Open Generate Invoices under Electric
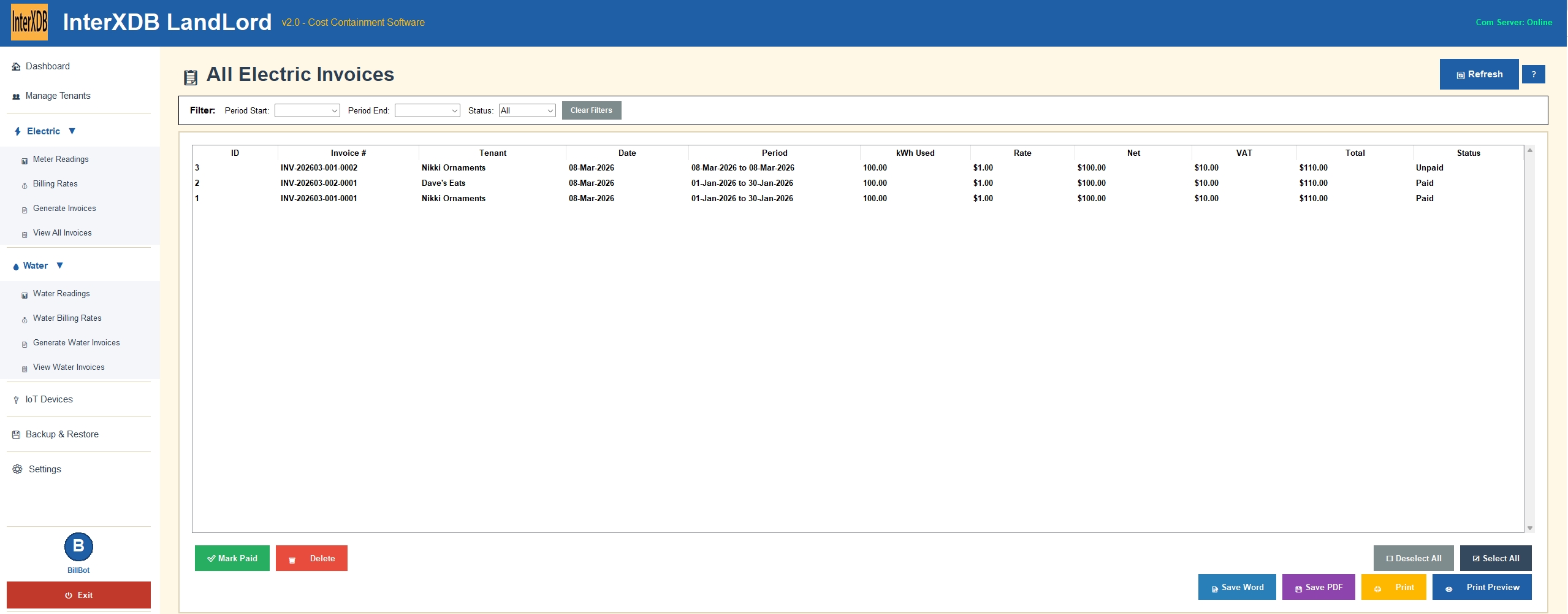 pos(64,208)
